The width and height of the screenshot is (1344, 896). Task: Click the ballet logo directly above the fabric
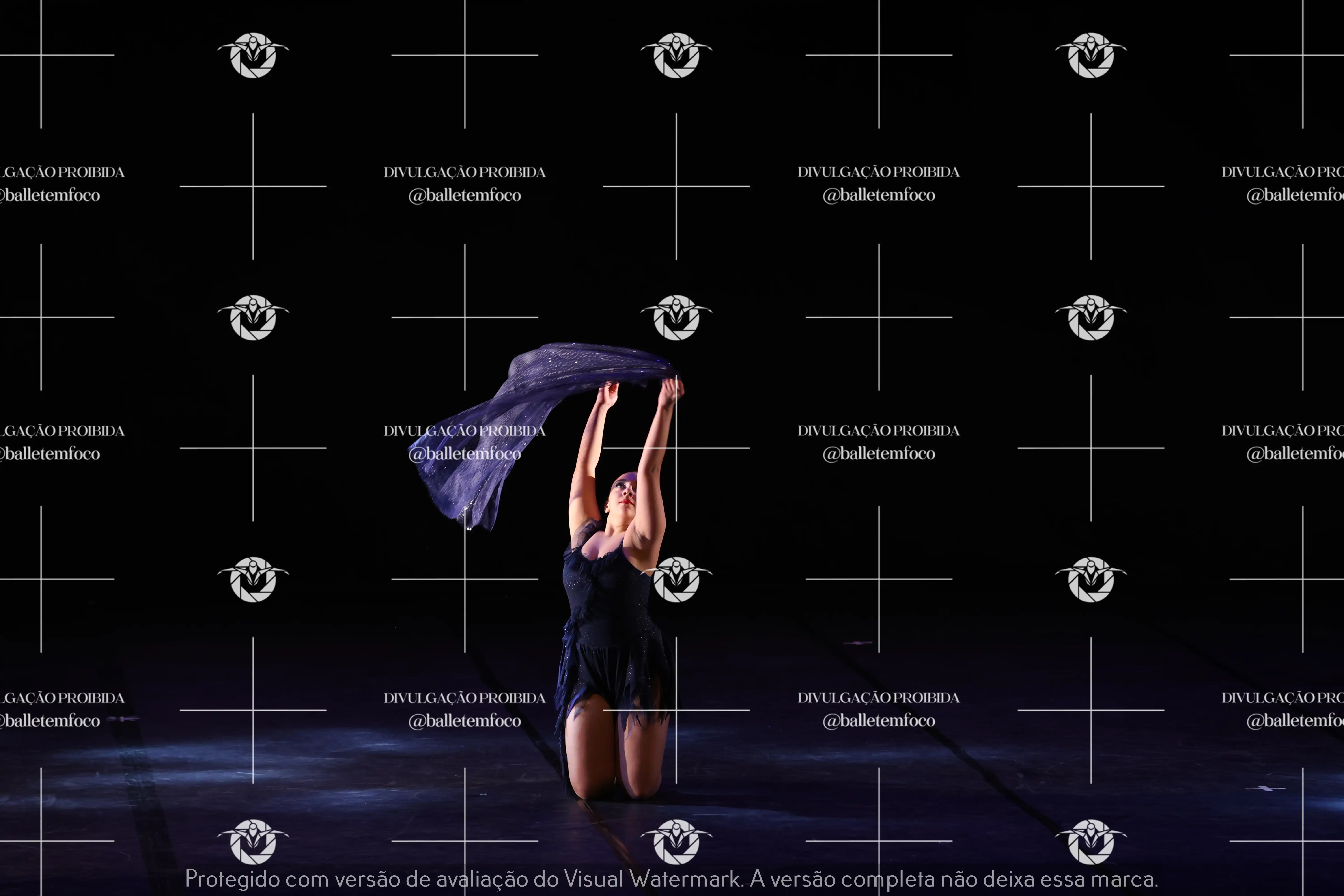676,317
